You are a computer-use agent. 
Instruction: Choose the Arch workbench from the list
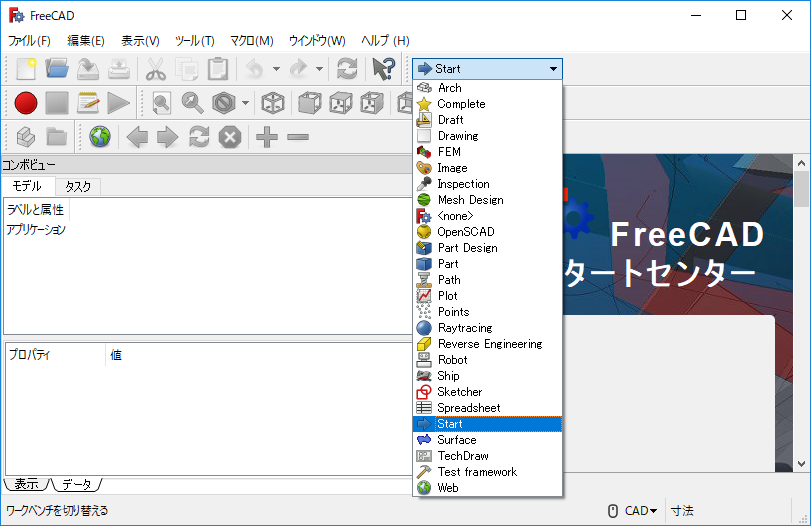pyautogui.click(x=487, y=88)
